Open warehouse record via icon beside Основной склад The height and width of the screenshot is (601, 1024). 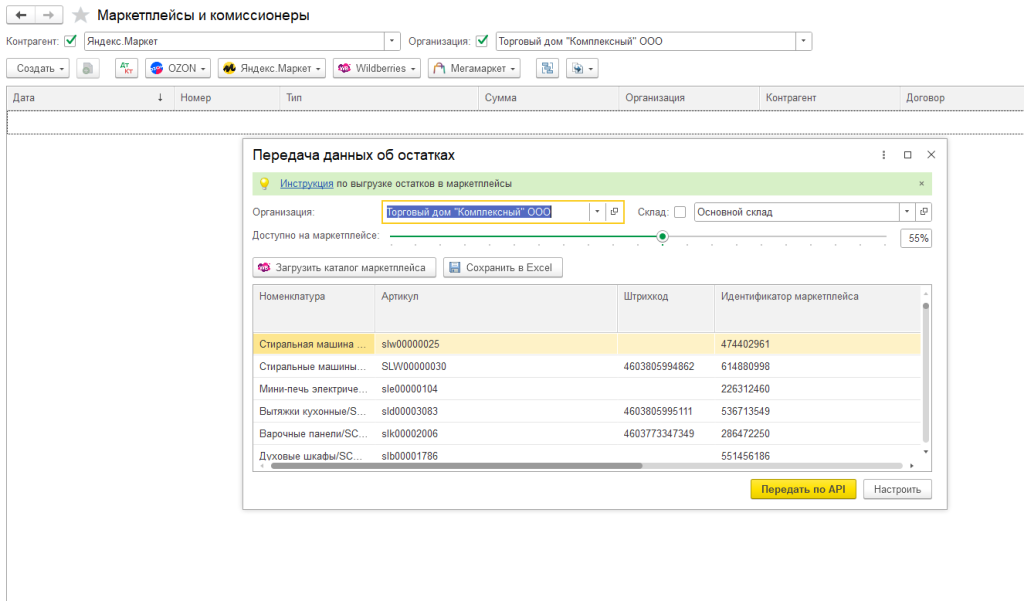point(923,212)
